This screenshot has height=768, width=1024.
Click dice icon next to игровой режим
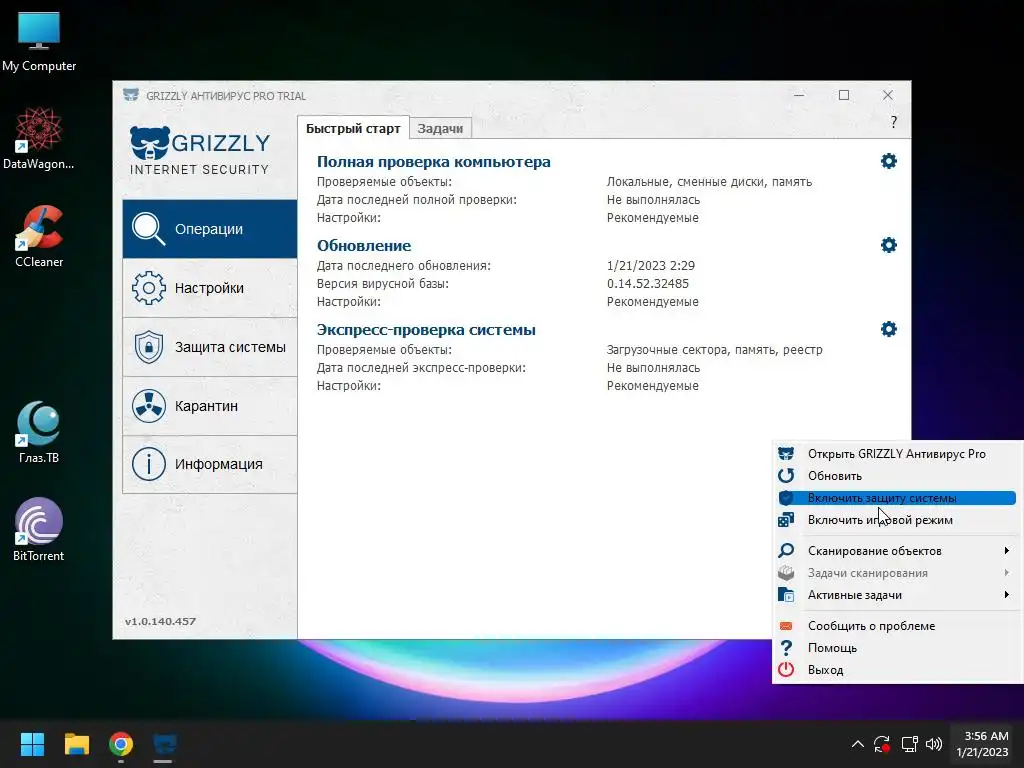coord(786,520)
